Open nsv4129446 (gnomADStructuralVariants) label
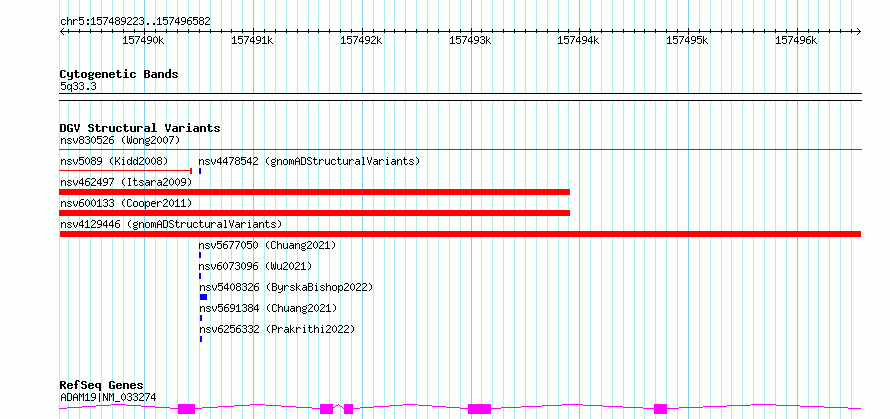This screenshot has height=419, width=890. (x=171, y=224)
